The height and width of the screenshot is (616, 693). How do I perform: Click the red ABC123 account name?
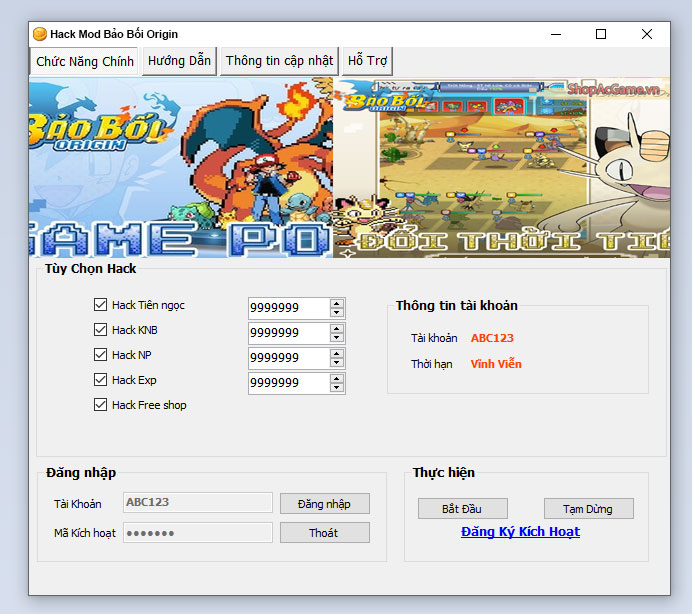click(492, 338)
